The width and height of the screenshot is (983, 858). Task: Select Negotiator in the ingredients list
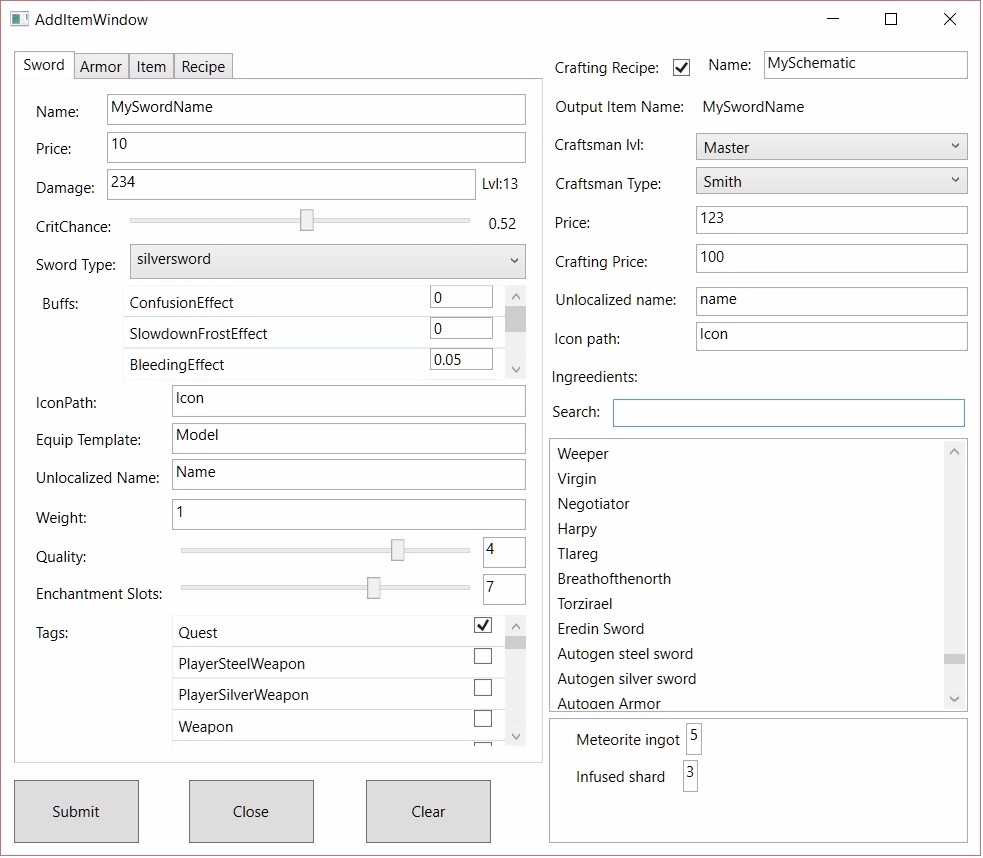pos(748,504)
